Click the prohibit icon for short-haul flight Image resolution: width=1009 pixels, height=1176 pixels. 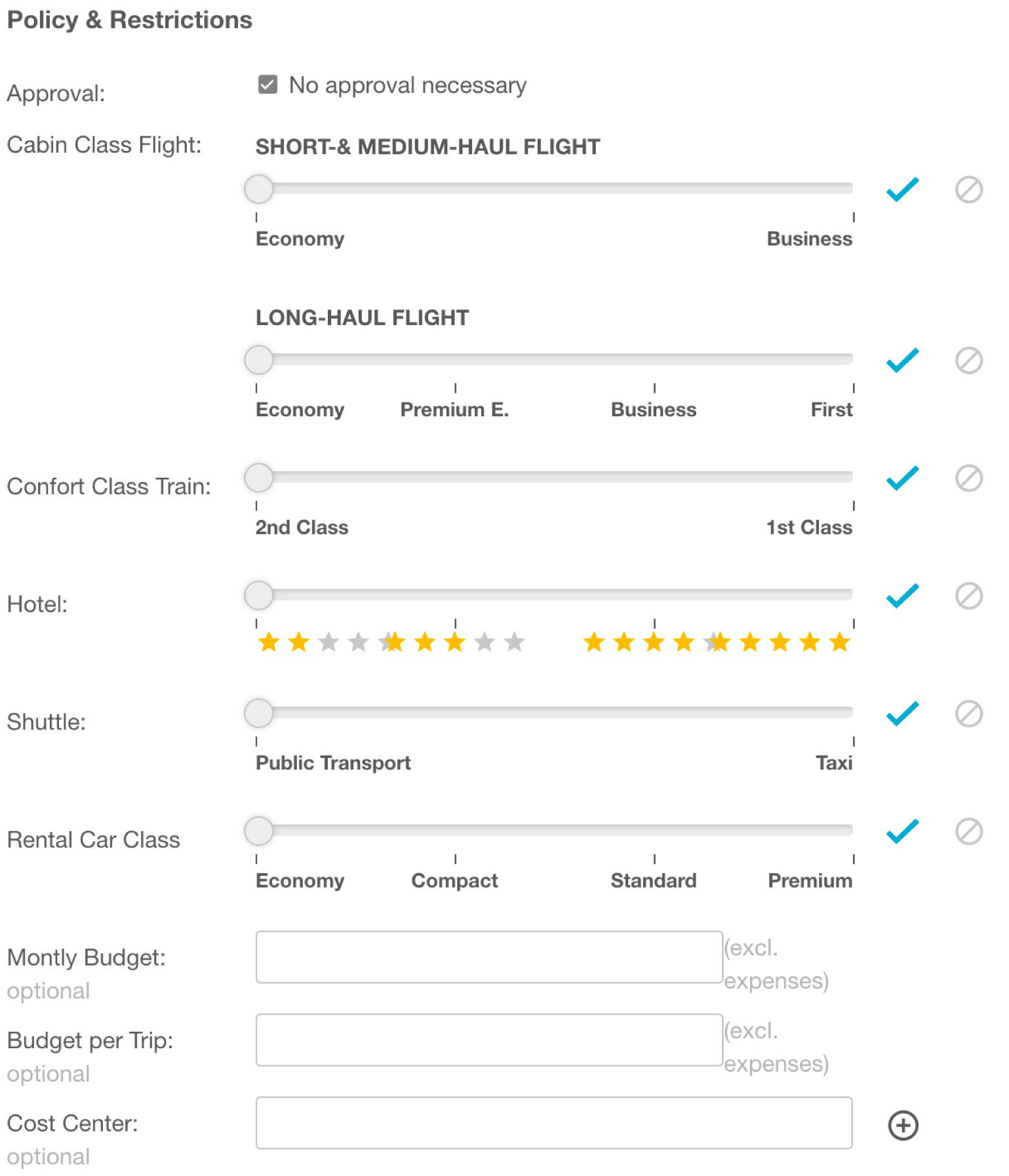tap(968, 189)
